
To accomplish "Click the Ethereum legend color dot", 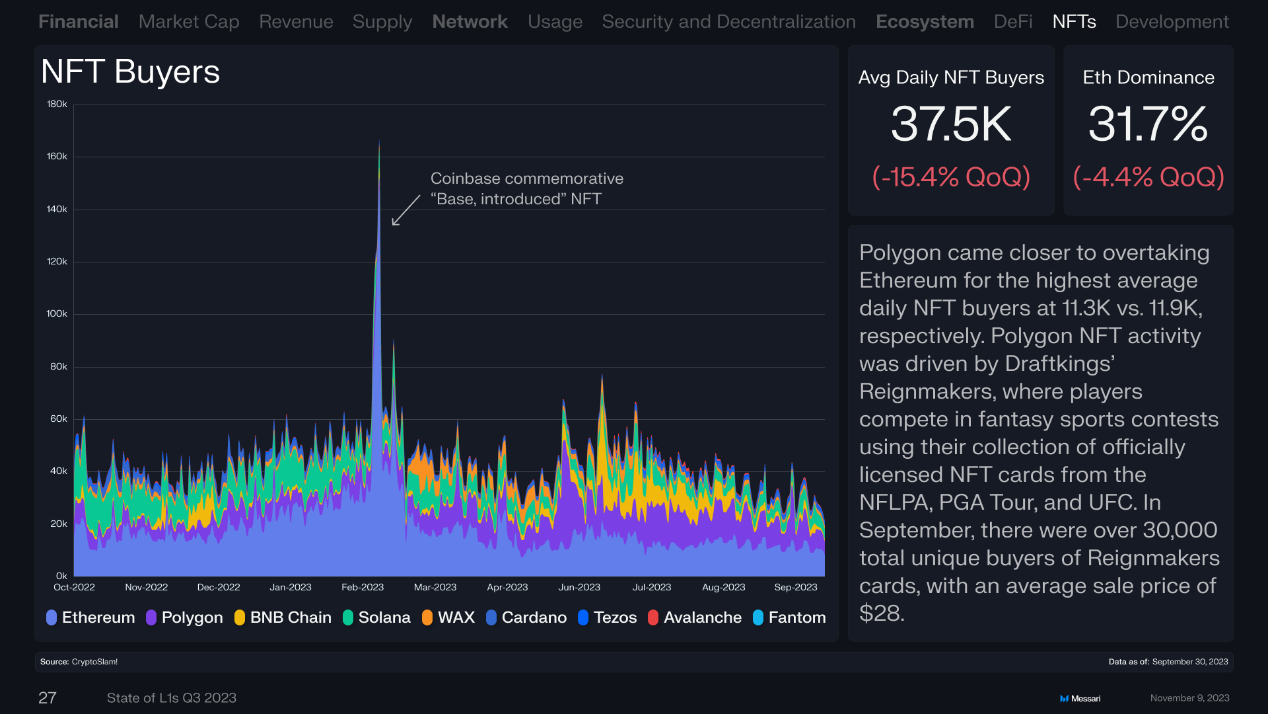I will (x=52, y=618).
